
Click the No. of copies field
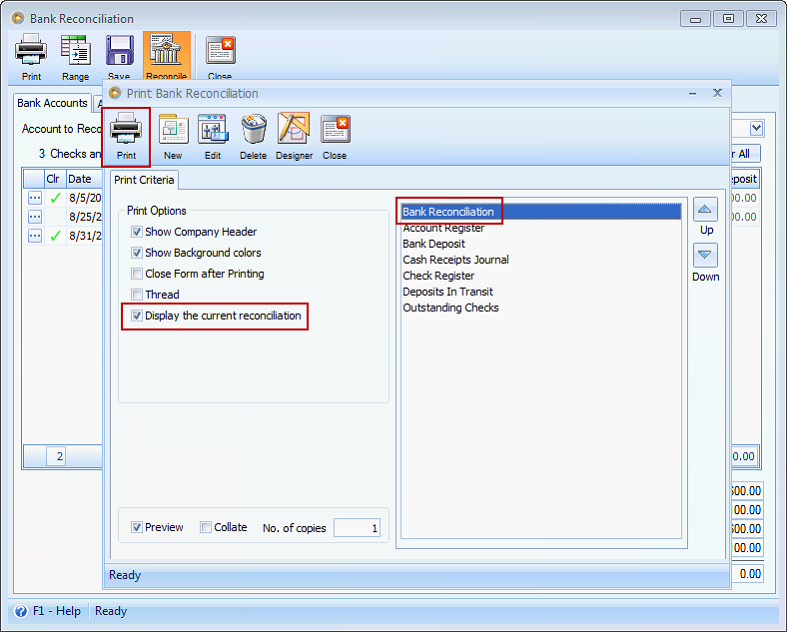357,528
